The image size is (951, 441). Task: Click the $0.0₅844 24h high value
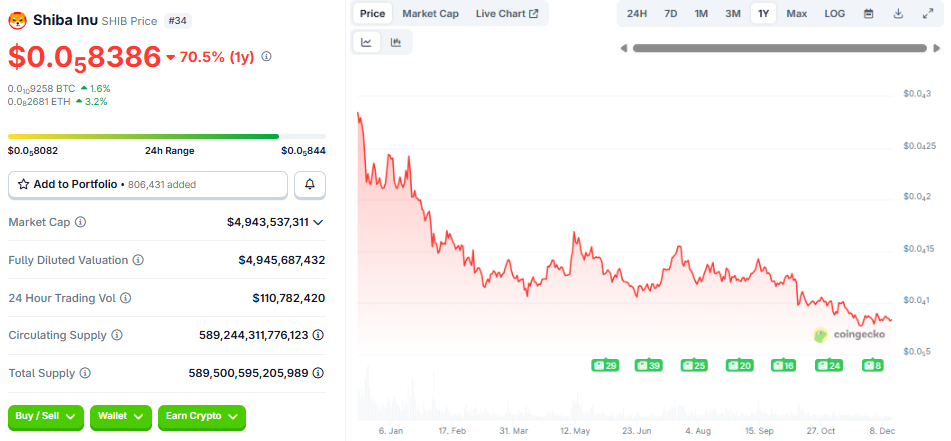coord(303,151)
